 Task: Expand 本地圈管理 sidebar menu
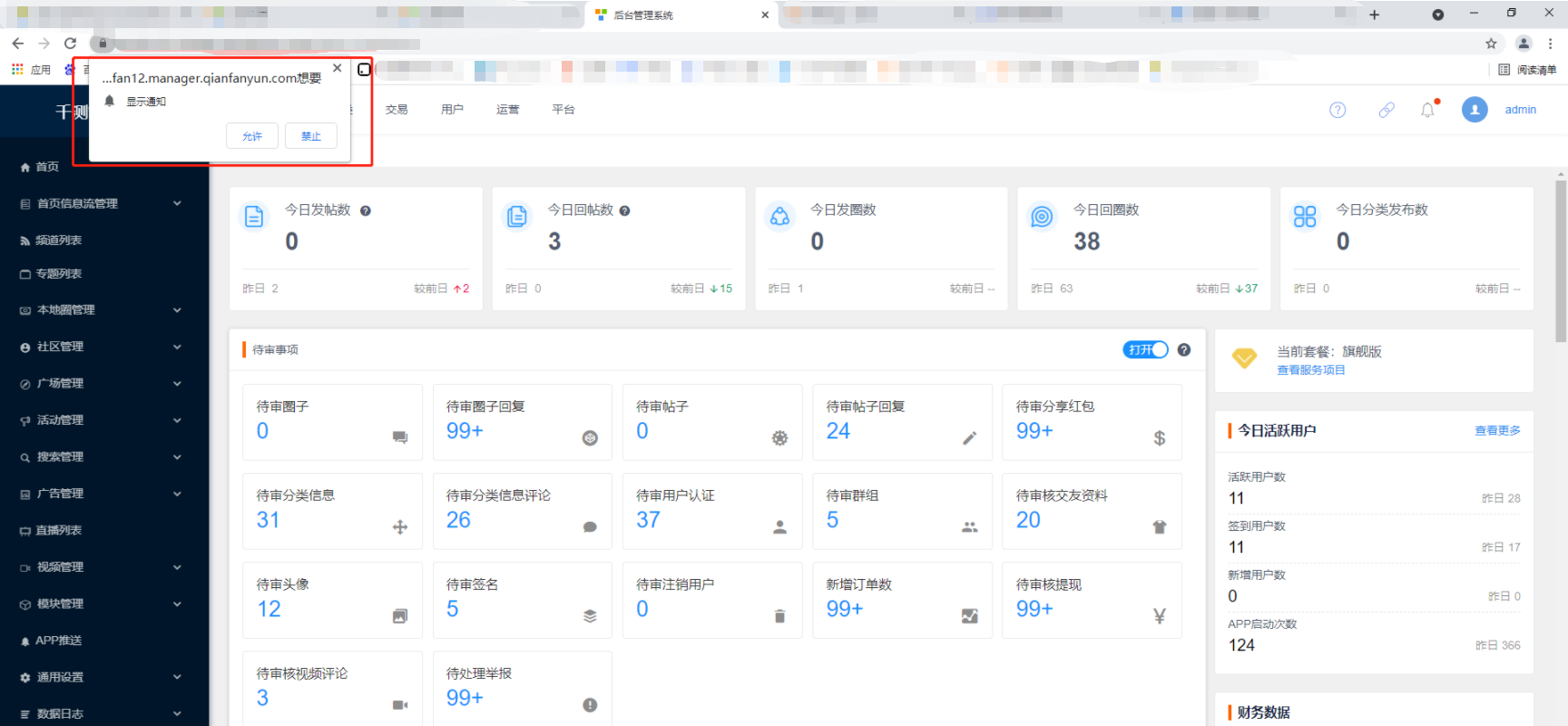104,310
